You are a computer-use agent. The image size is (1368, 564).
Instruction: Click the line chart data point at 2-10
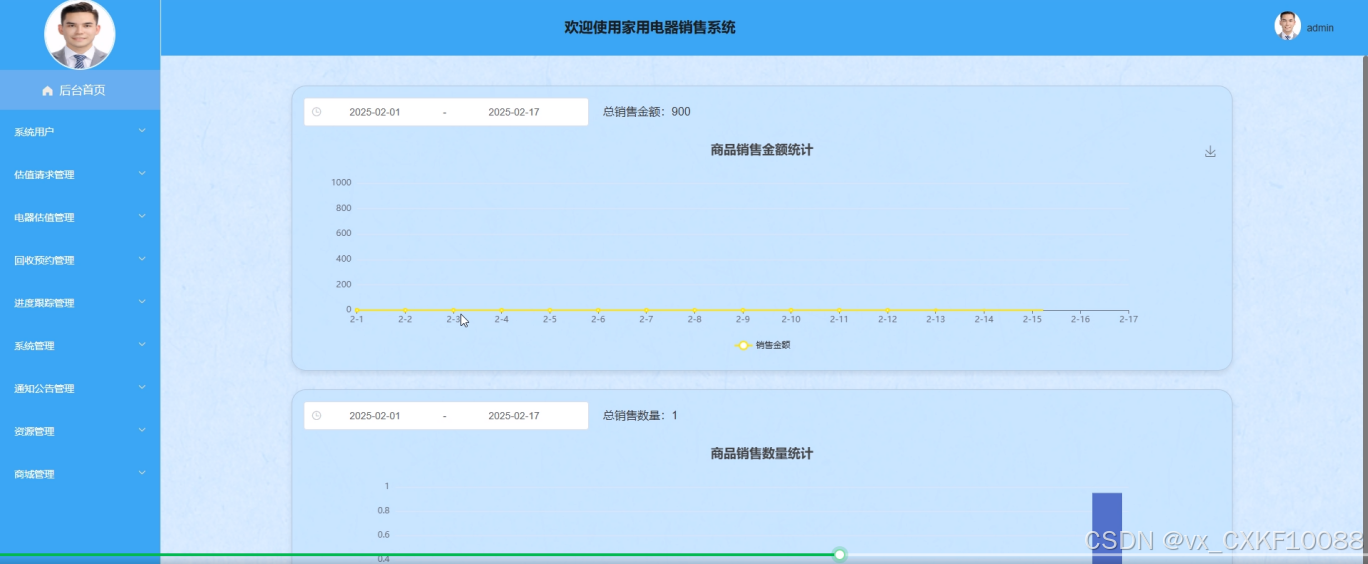tap(791, 310)
